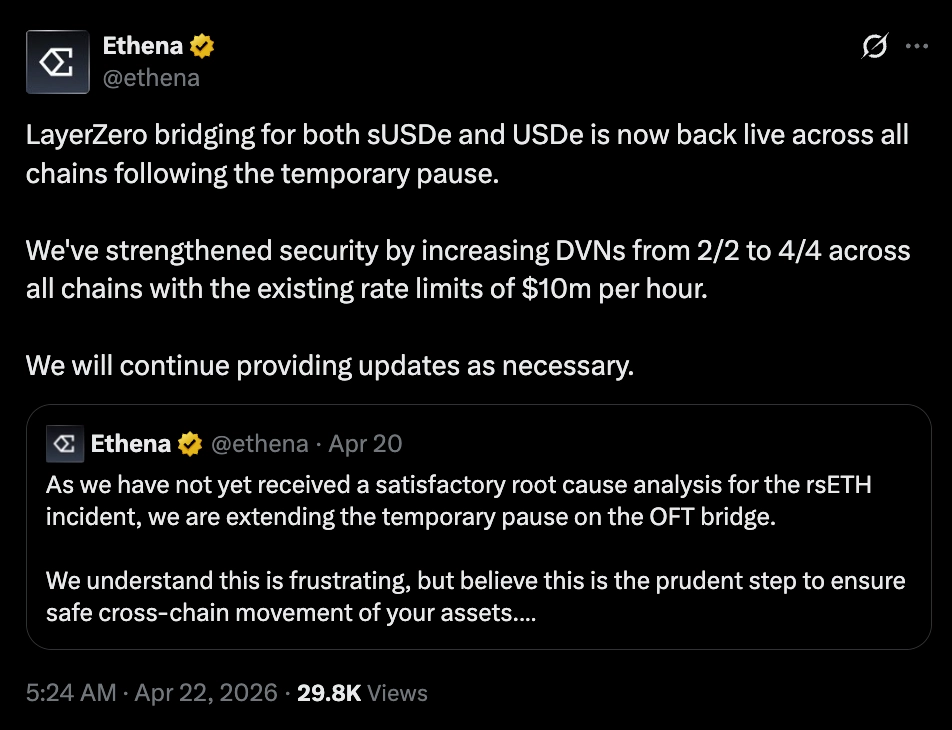Open the three-dot more options menu
The image size is (952, 730).
pyautogui.click(x=916, y=46)
